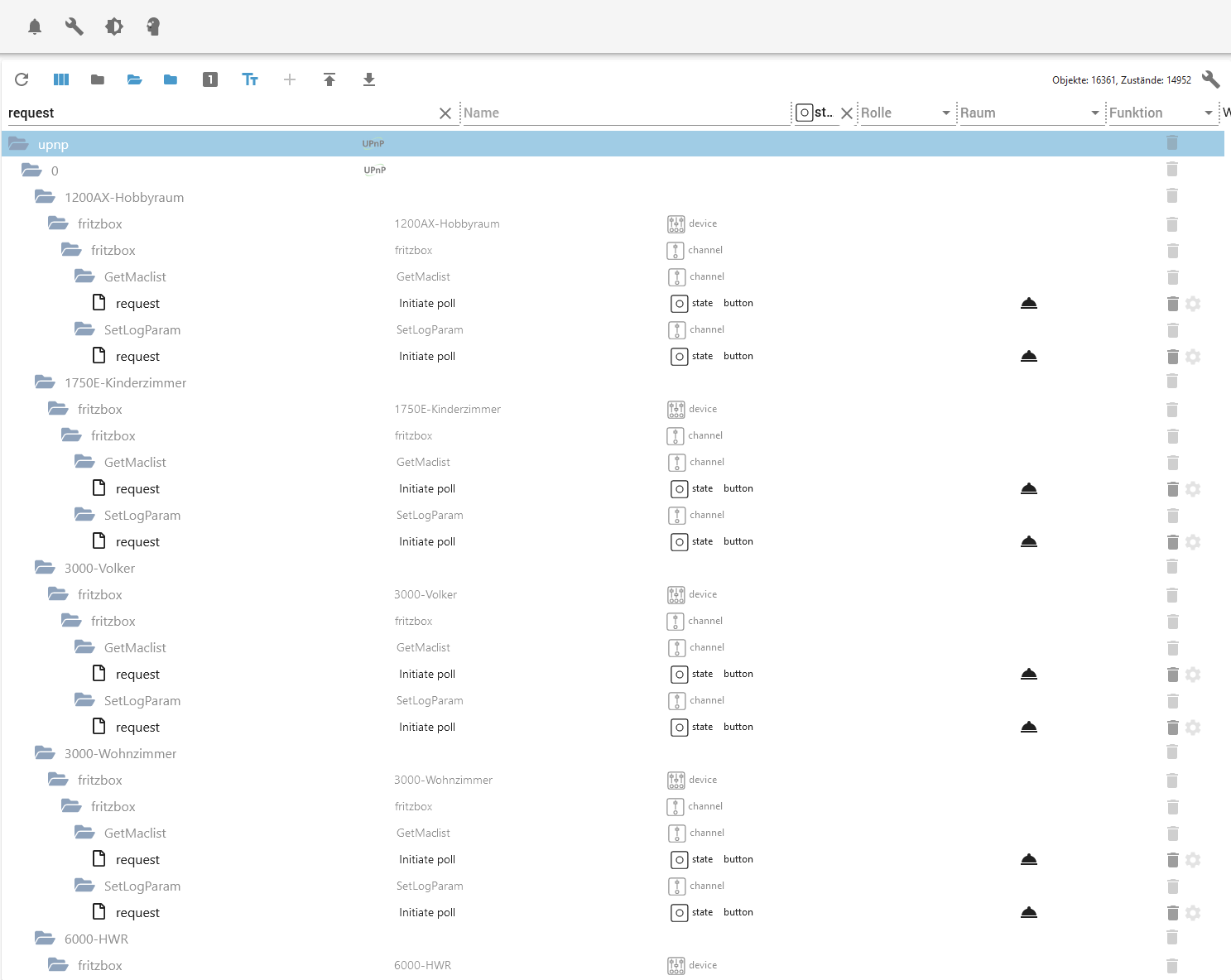Viewport: 1231px width, 980px height.
Task: Refresh the object tree
Action: (22, 79)
